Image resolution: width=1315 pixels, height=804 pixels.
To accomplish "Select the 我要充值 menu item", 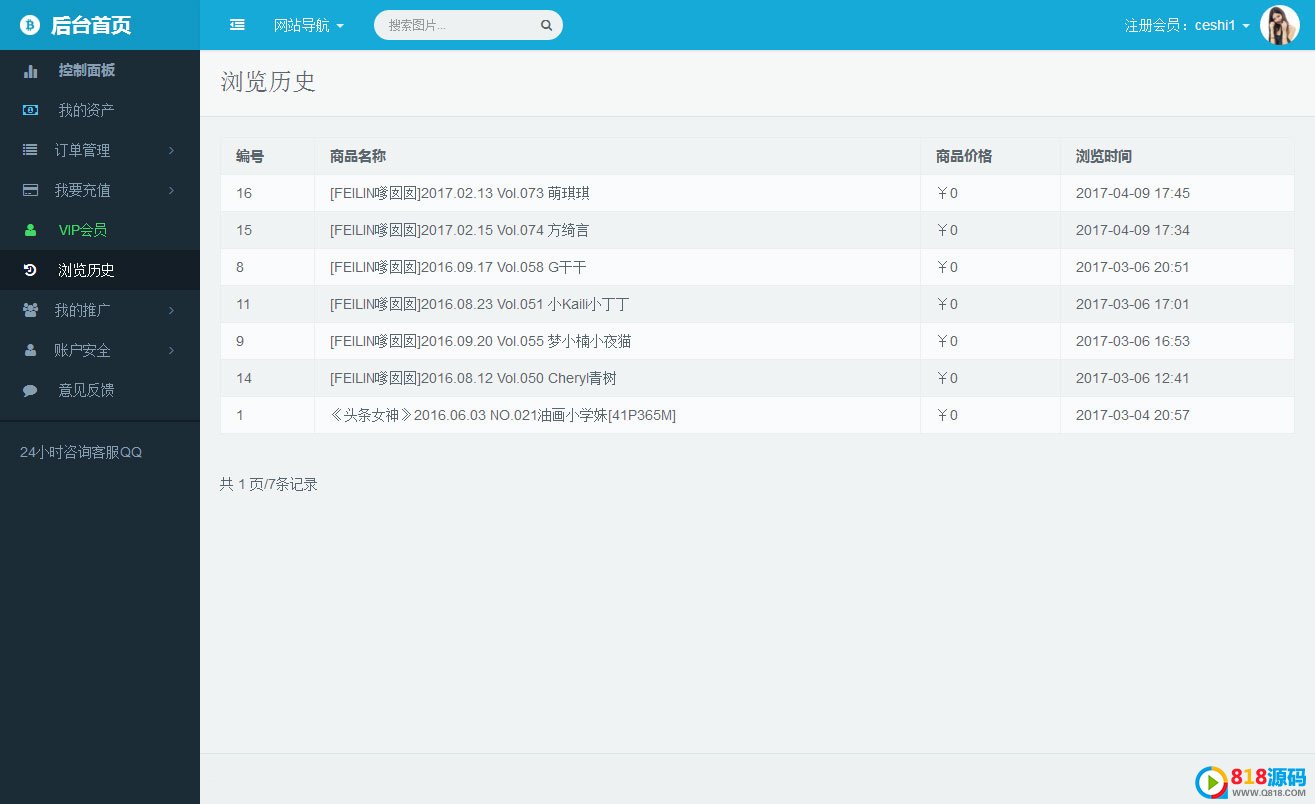I will point(82,190).
